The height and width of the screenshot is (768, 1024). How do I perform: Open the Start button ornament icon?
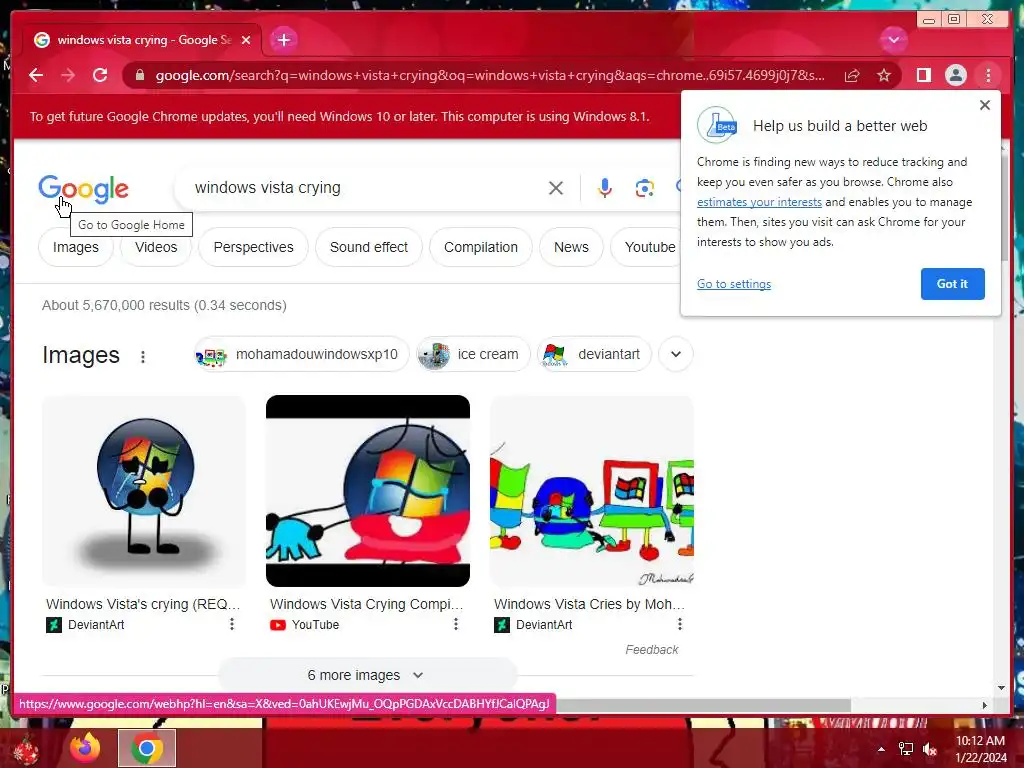click(25, 749)
